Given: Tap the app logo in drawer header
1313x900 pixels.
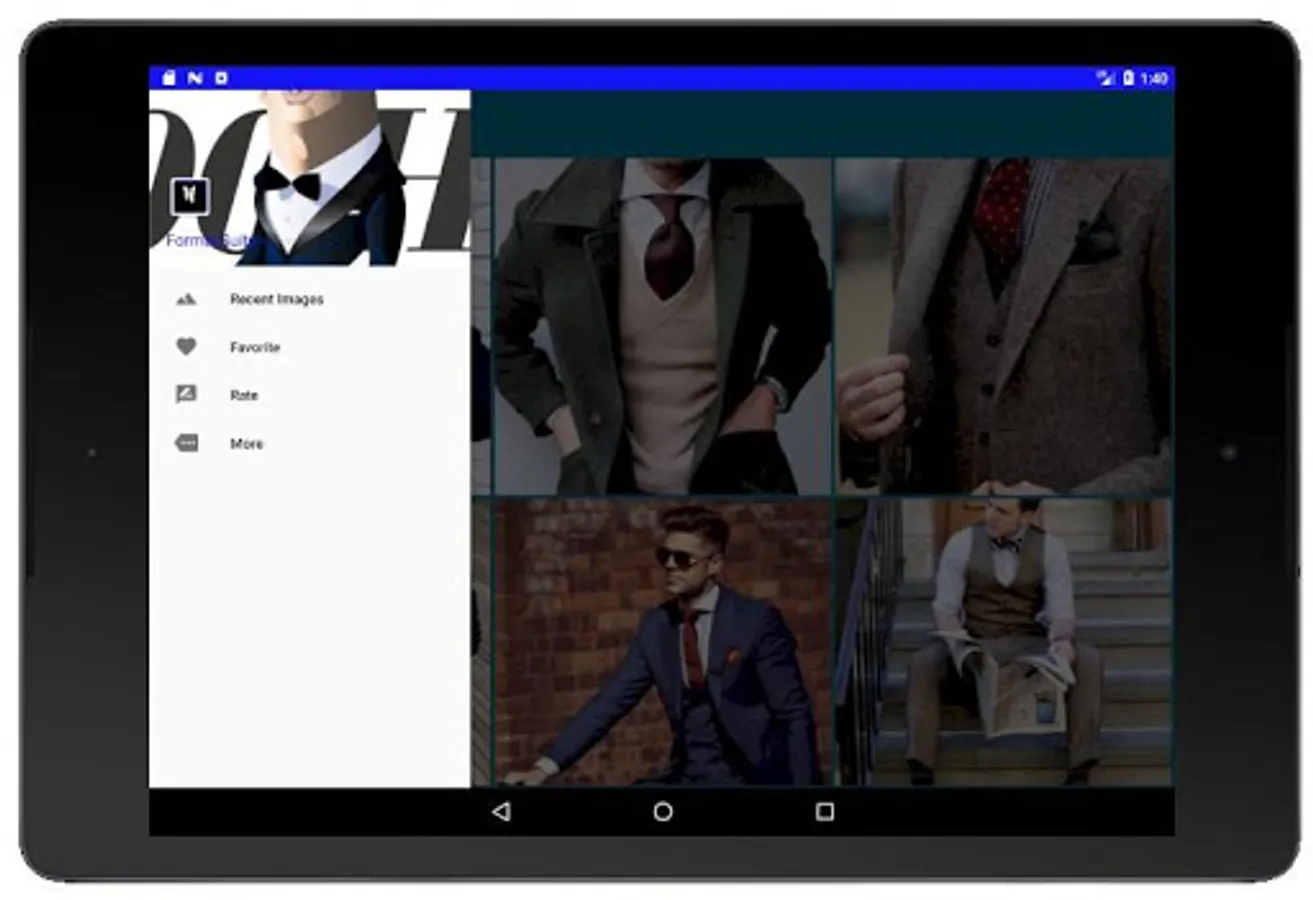Looking at the screenshot, I should (189, 196).
